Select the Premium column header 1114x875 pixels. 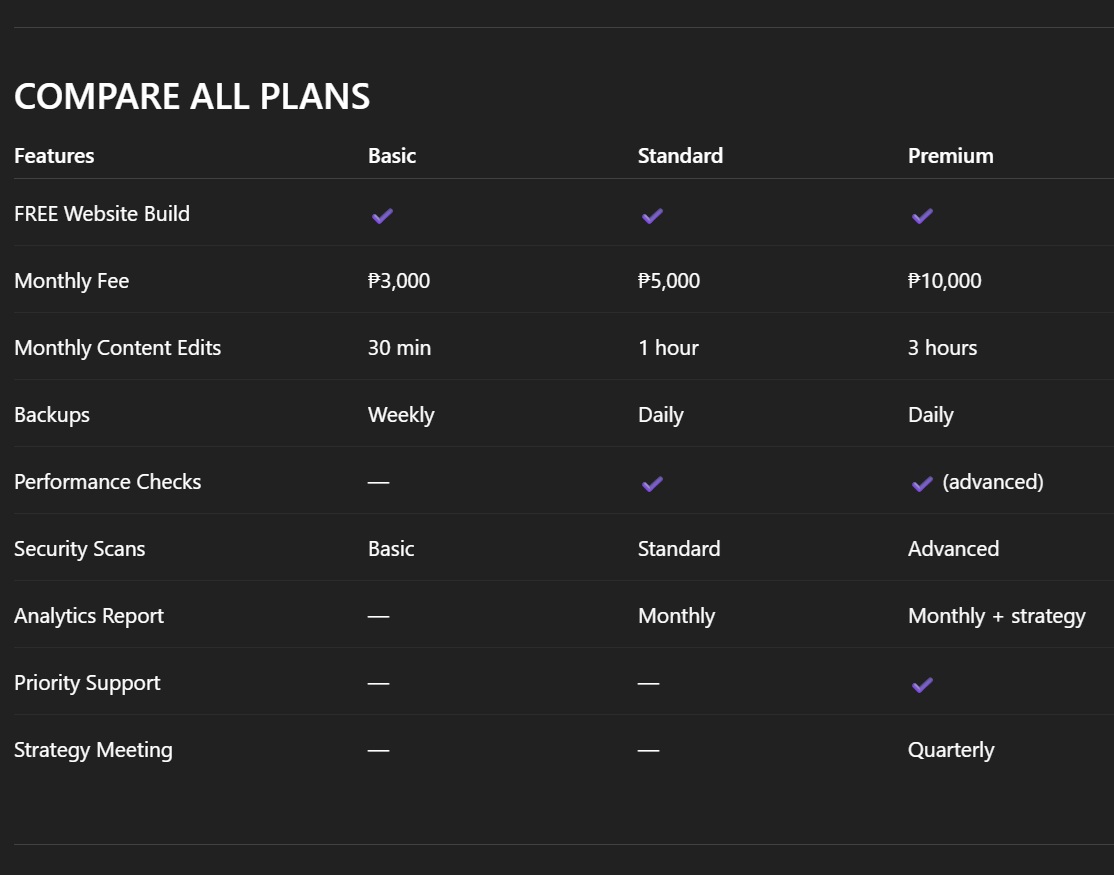click(x=950, y=156)
